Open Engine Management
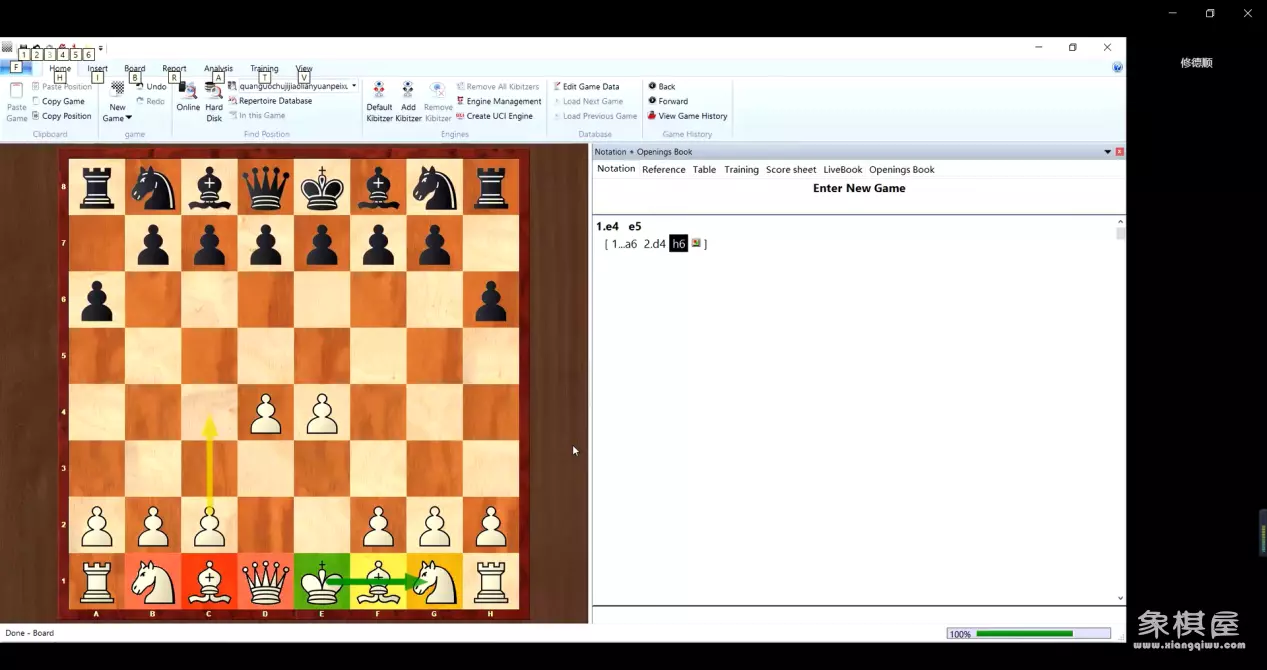 [499, 101]
